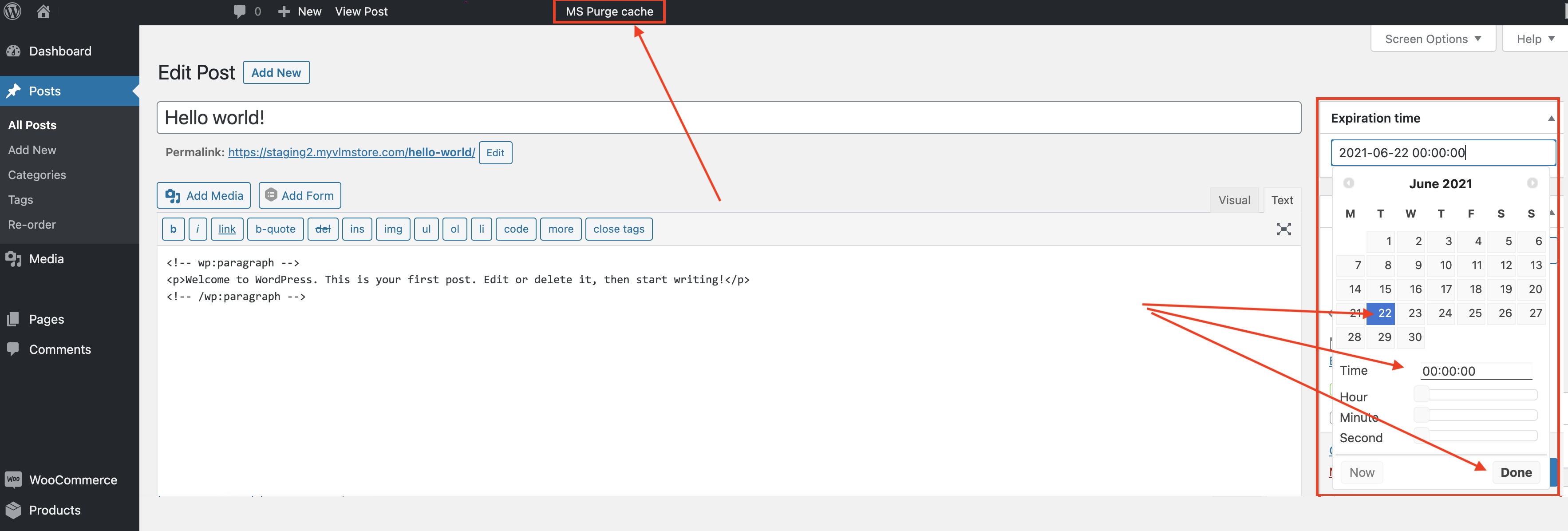Click the Add Media button
1568x531 pixels.
(x=204, y=195)
